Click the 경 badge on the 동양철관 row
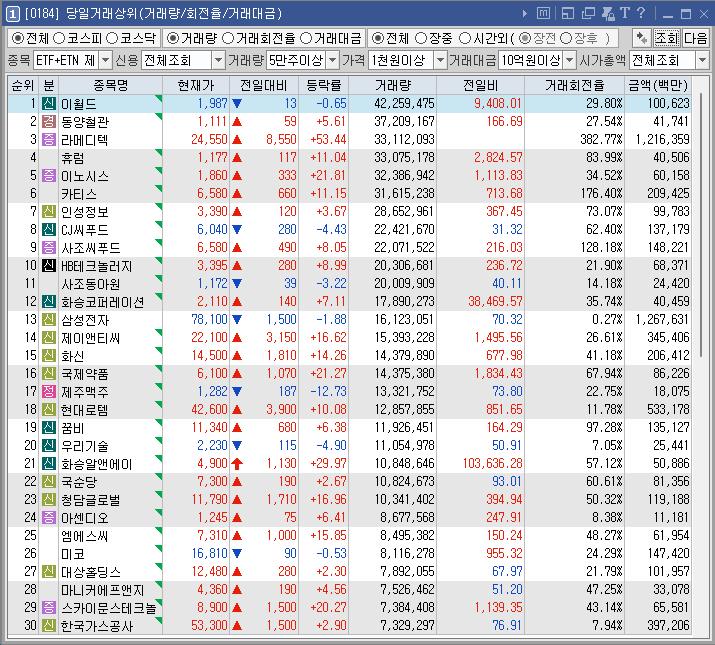 pos(49,121)
